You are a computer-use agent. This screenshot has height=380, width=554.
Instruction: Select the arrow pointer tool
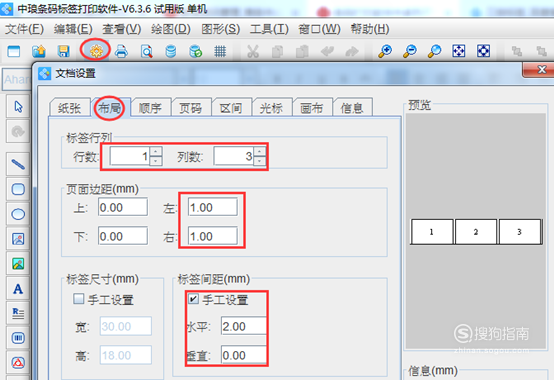[18, 107]
